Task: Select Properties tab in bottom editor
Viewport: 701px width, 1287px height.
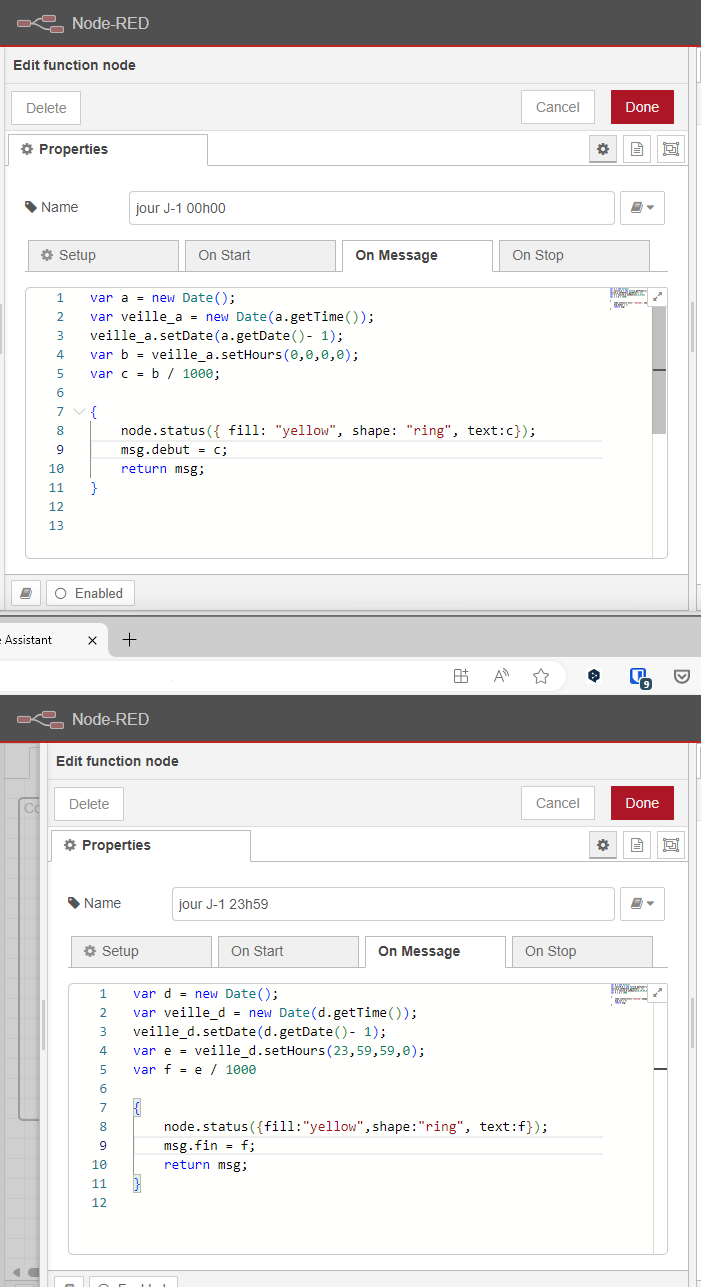Action: click(x=151, y=845)
